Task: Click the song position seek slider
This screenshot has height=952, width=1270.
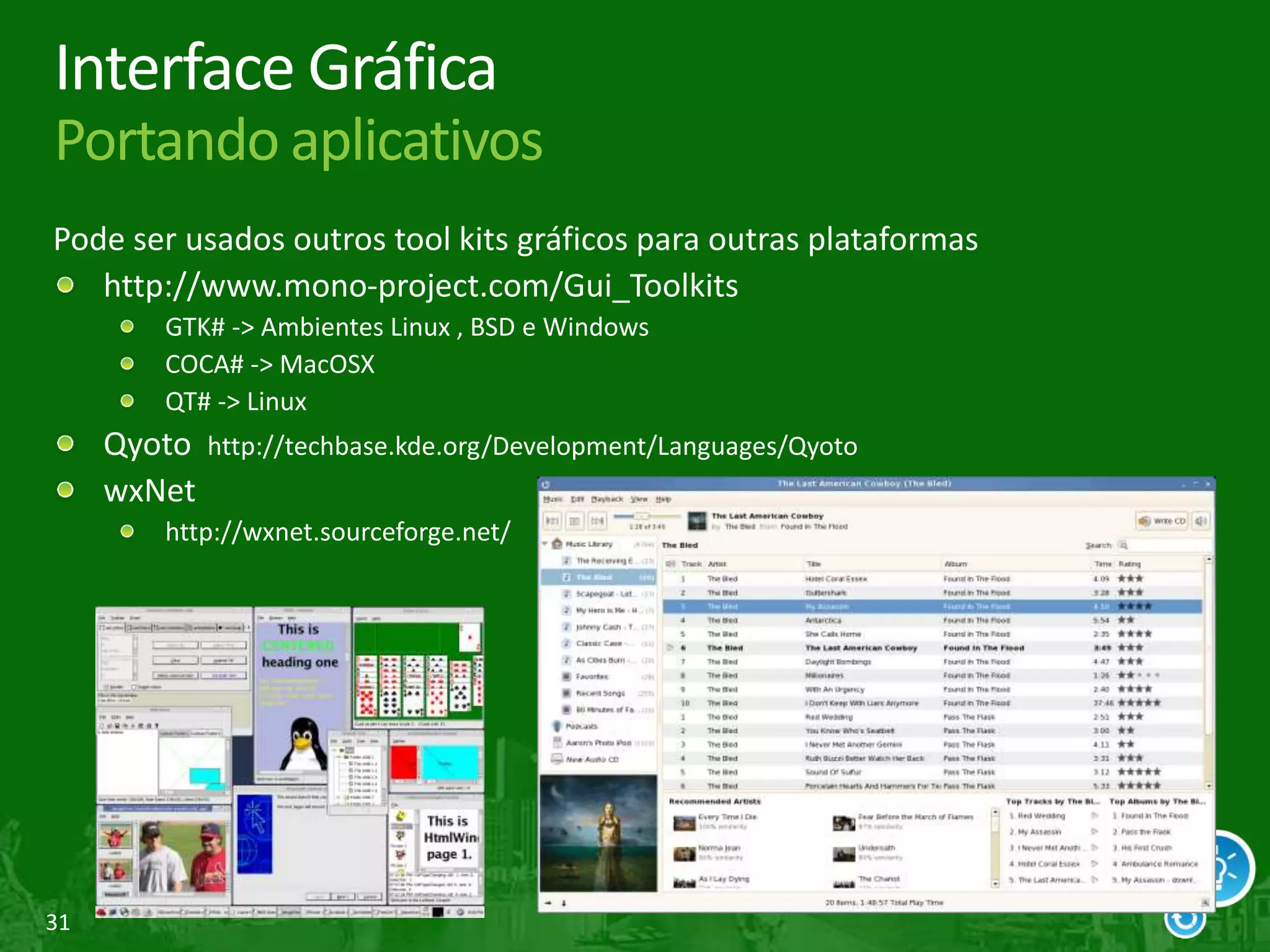Action: point(647,516)
